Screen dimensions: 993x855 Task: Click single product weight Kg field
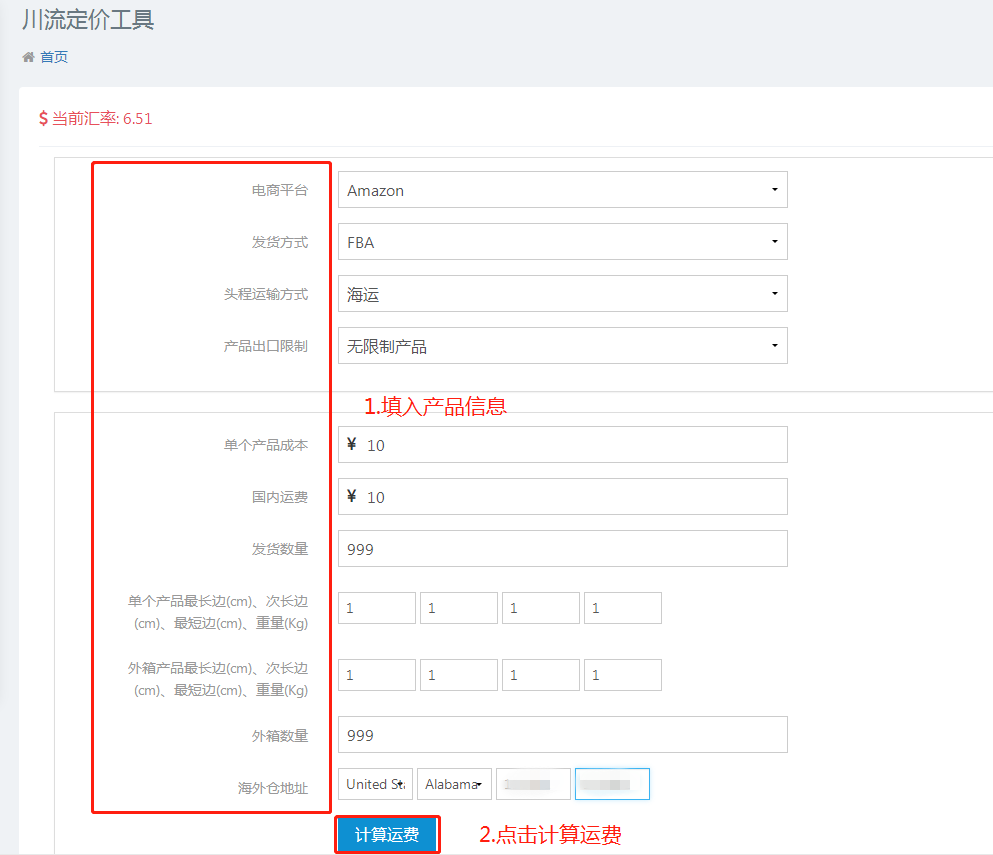click(x=623, y=608)
